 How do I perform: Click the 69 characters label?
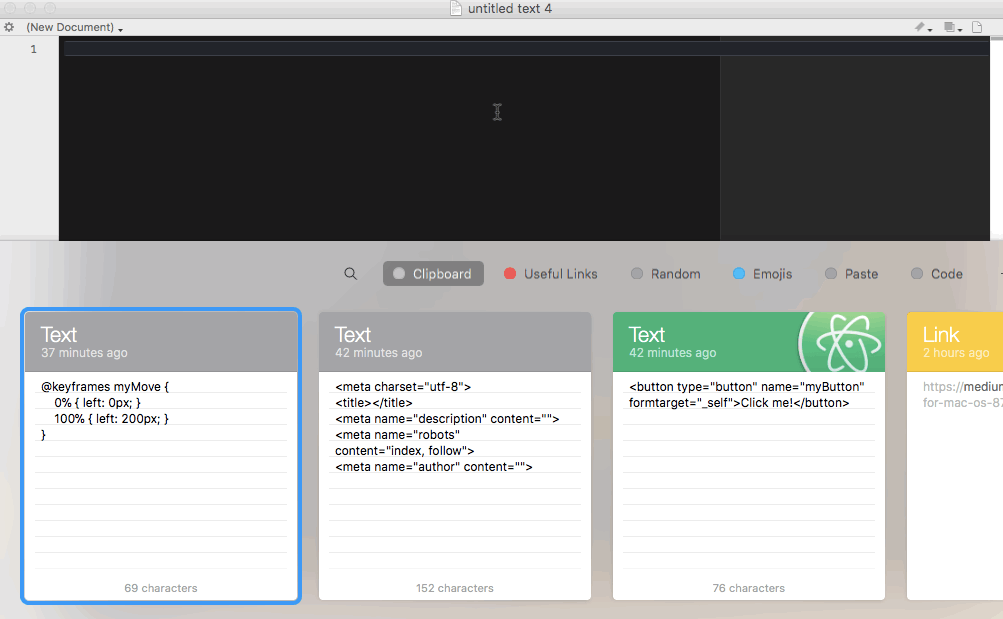coord(161,588)
